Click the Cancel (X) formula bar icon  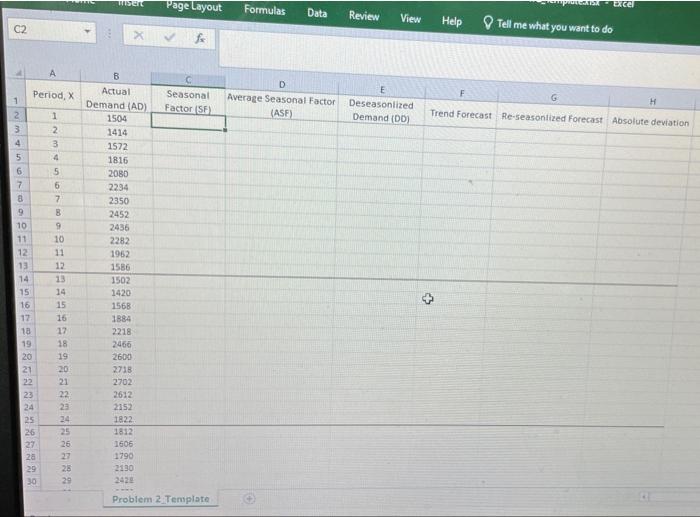[x=139, y=35]
